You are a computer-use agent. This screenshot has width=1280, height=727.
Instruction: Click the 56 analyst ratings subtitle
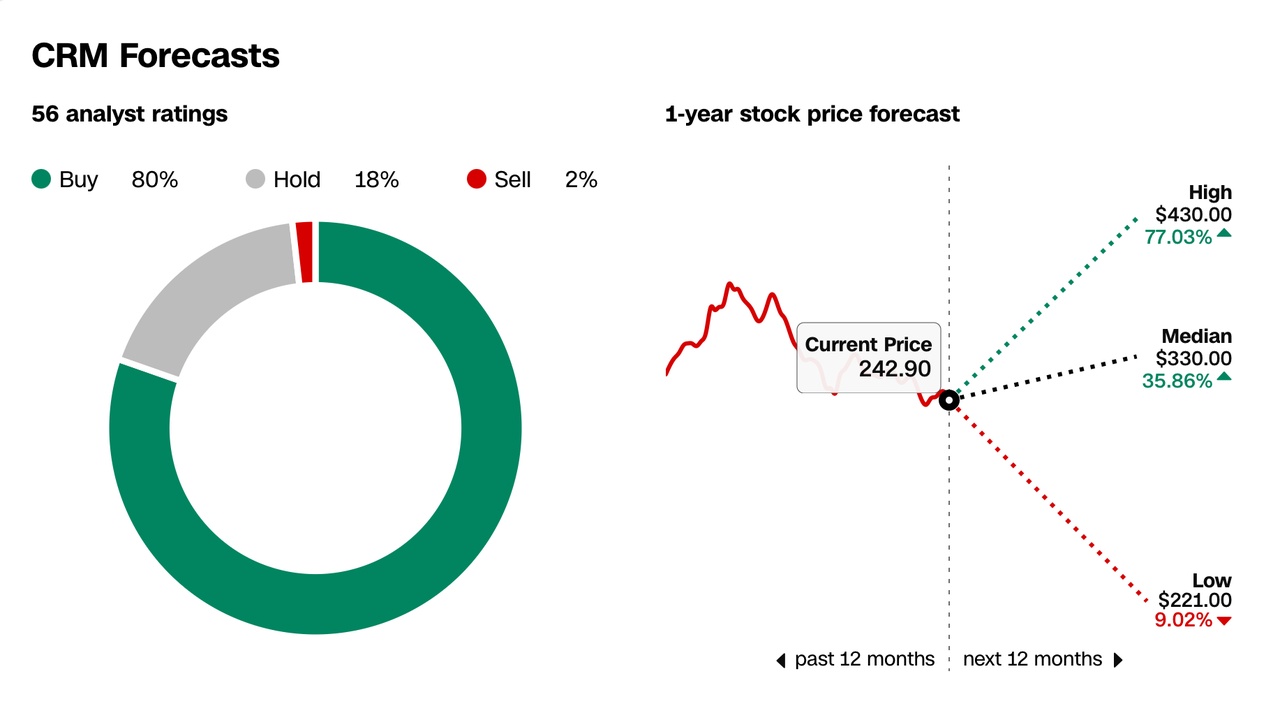(130, 114)
